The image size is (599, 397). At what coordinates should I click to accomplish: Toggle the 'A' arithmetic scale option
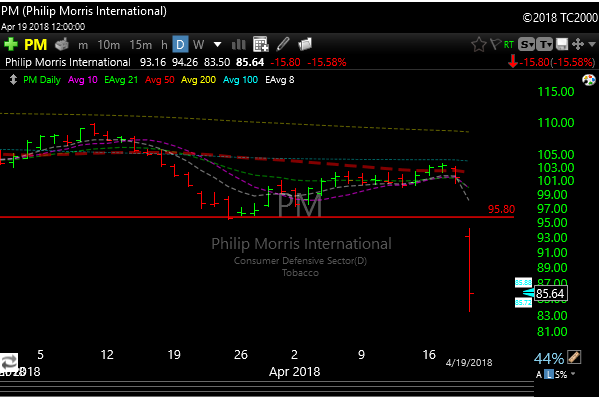[539, 375]
